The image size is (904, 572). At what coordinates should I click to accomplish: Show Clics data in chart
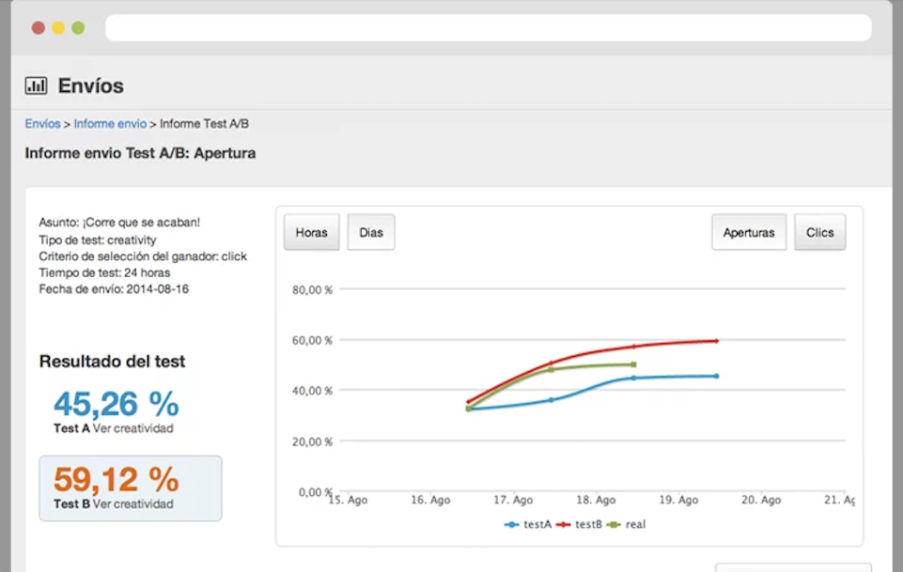(x=820, y=232)
